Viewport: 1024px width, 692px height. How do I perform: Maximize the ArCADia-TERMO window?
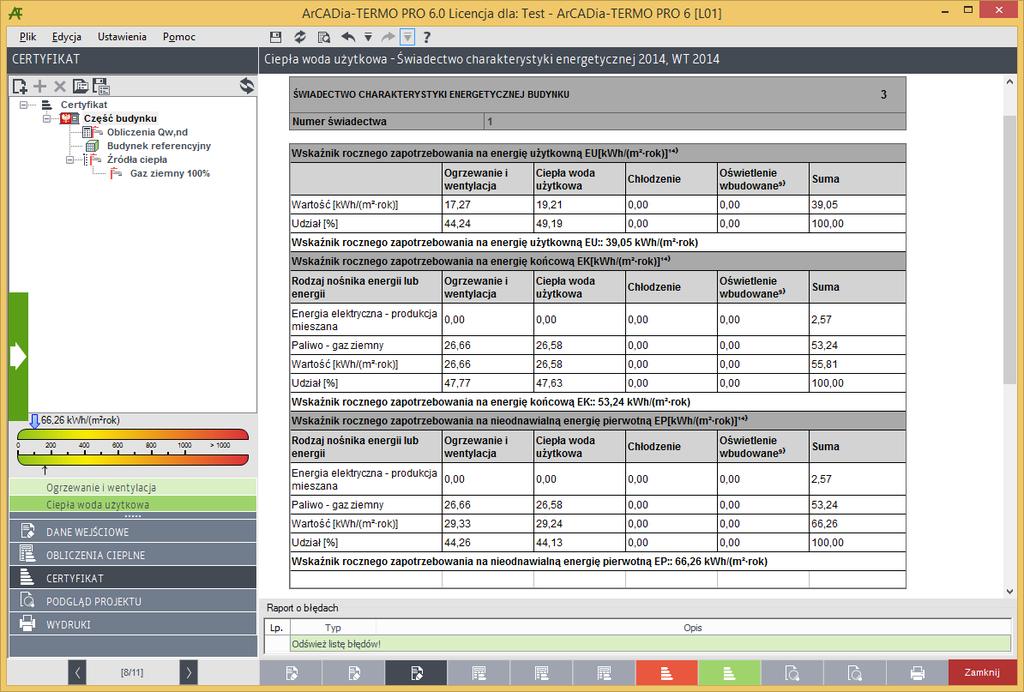[x=968, y=10]
